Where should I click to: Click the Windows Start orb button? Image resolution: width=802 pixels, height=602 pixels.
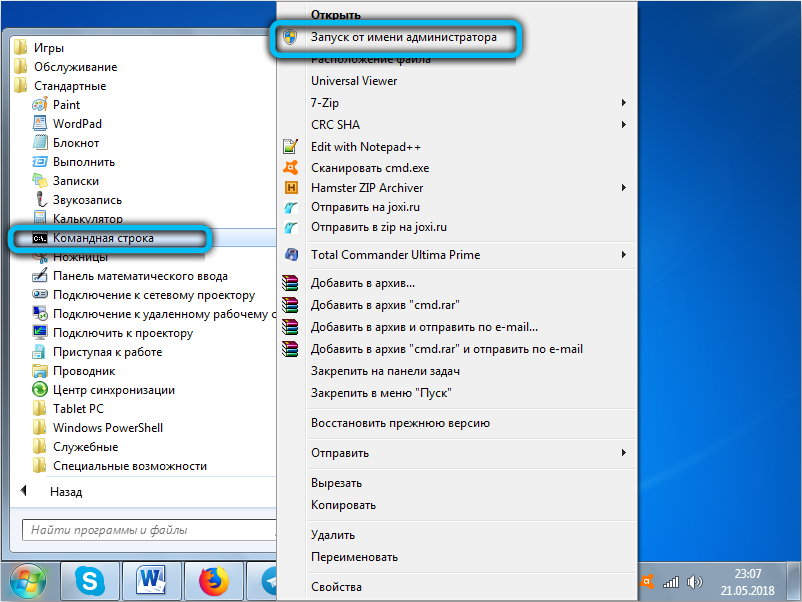tap(29, 581)
